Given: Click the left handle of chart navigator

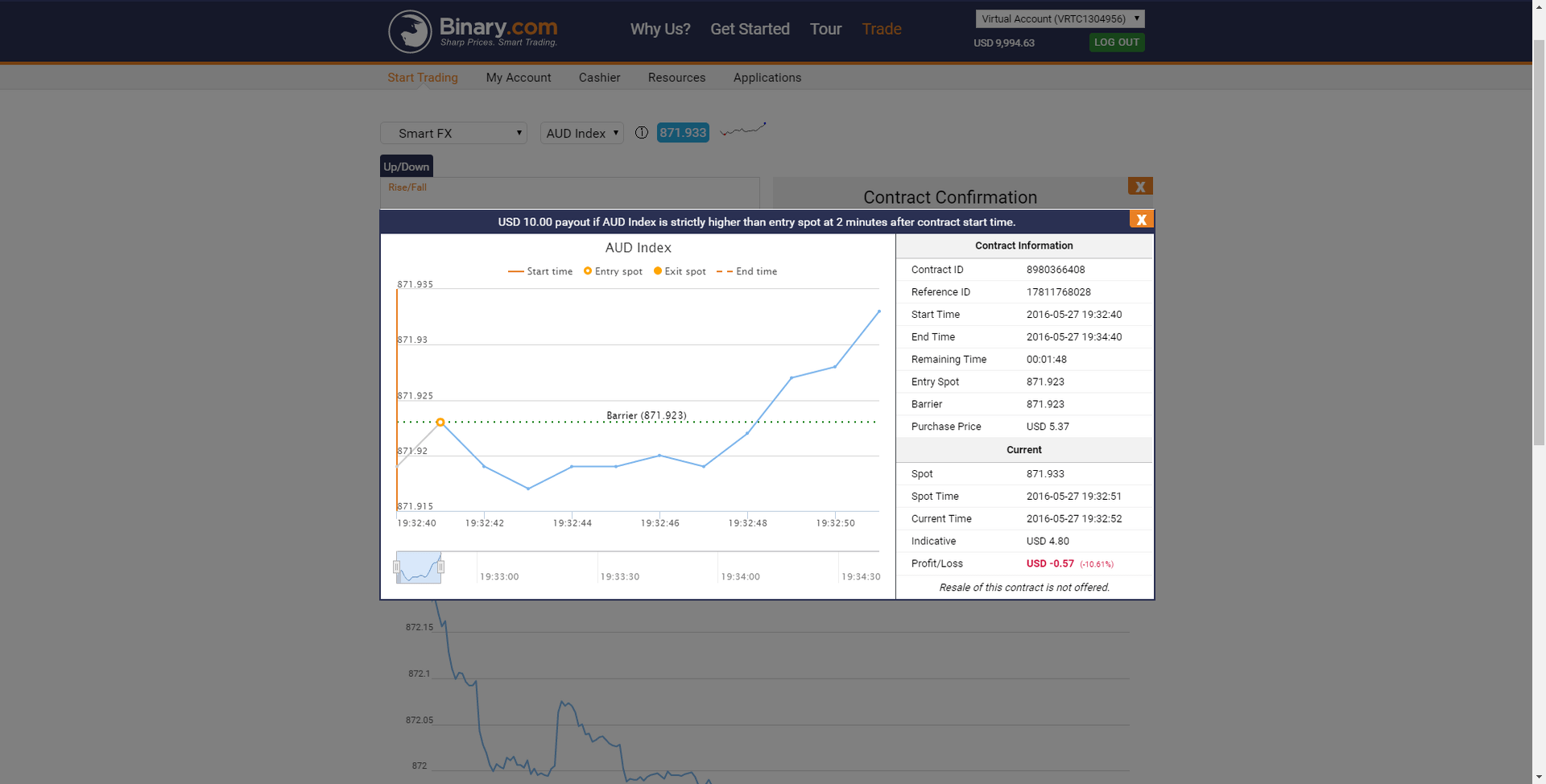Looking at the screenshot, I should (396, 567).
